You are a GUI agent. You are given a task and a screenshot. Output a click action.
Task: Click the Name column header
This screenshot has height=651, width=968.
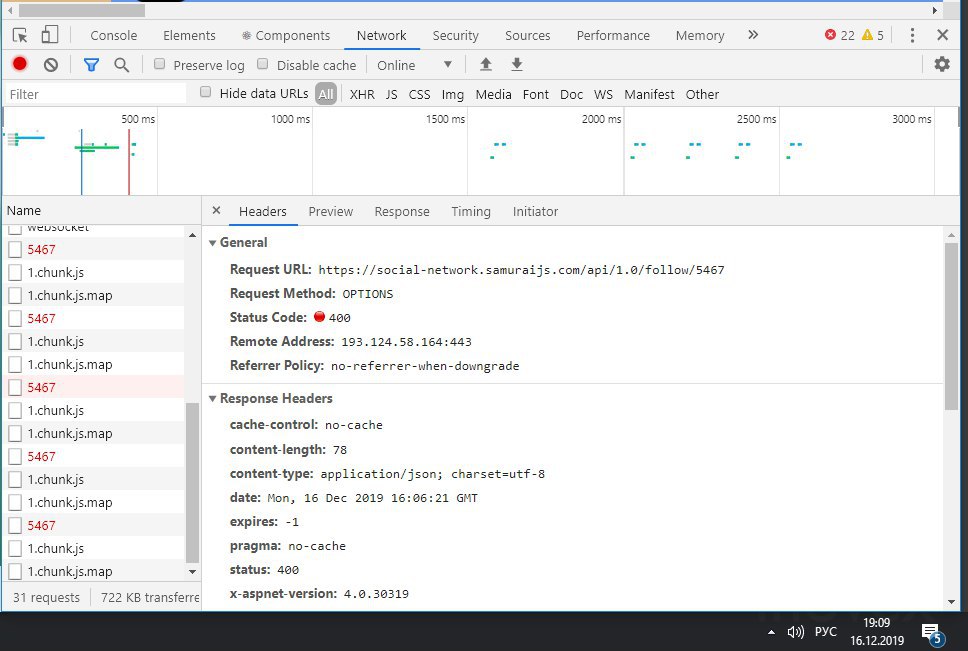[x=102, y=210]
